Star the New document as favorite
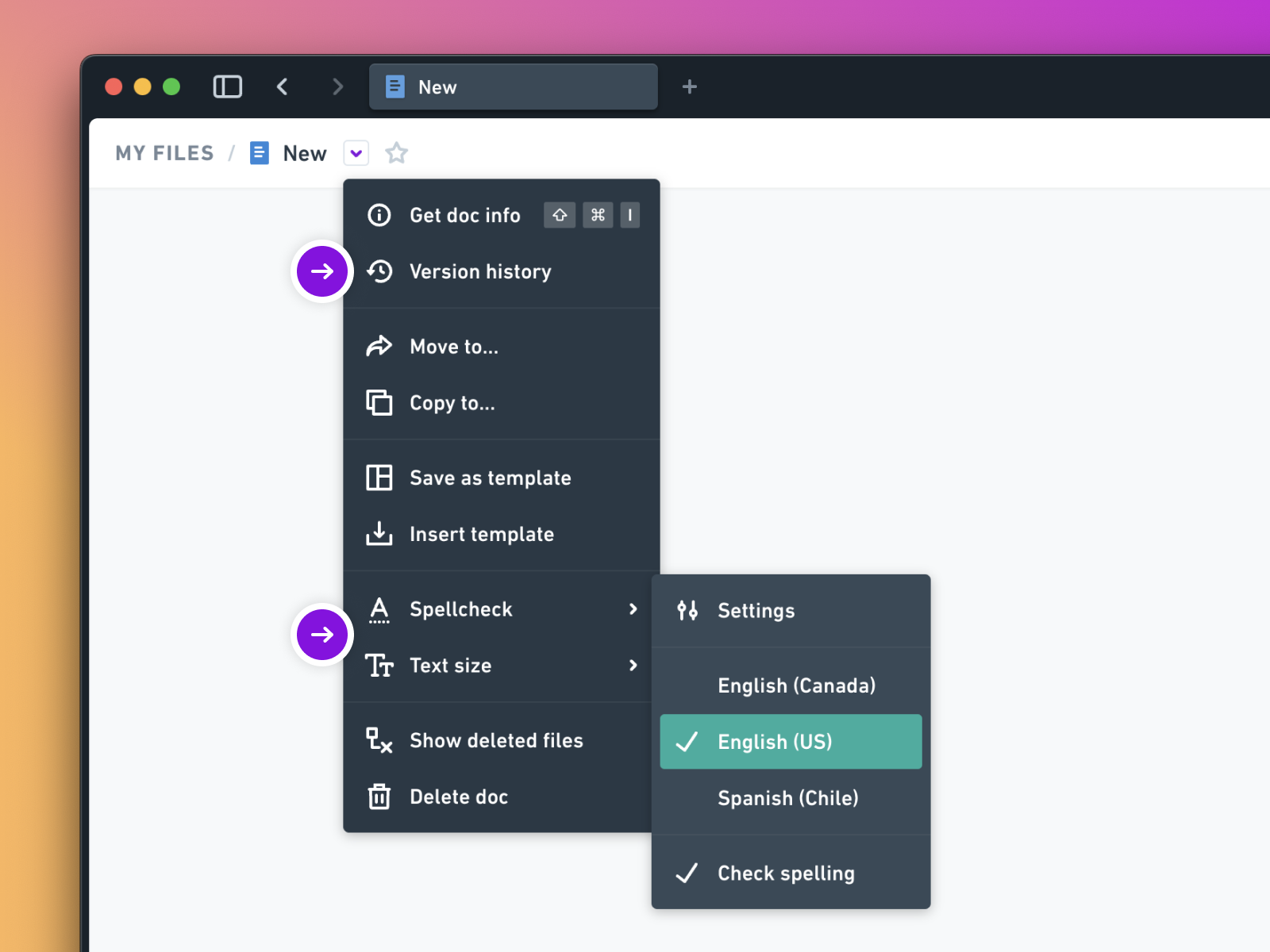The width and height of the screenshot is (1270, 952). (396, 153)
